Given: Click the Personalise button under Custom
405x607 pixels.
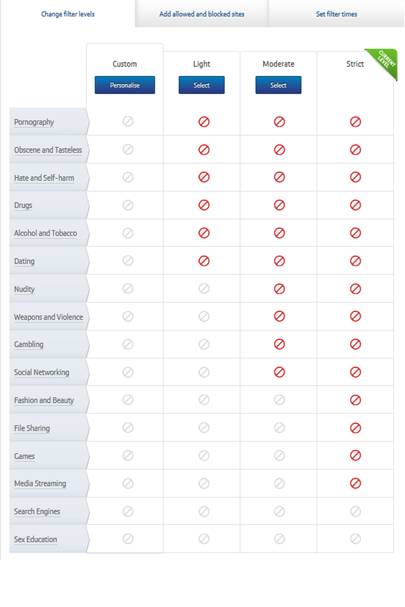Looking at the screenshot, I should [x=125, y=85].
